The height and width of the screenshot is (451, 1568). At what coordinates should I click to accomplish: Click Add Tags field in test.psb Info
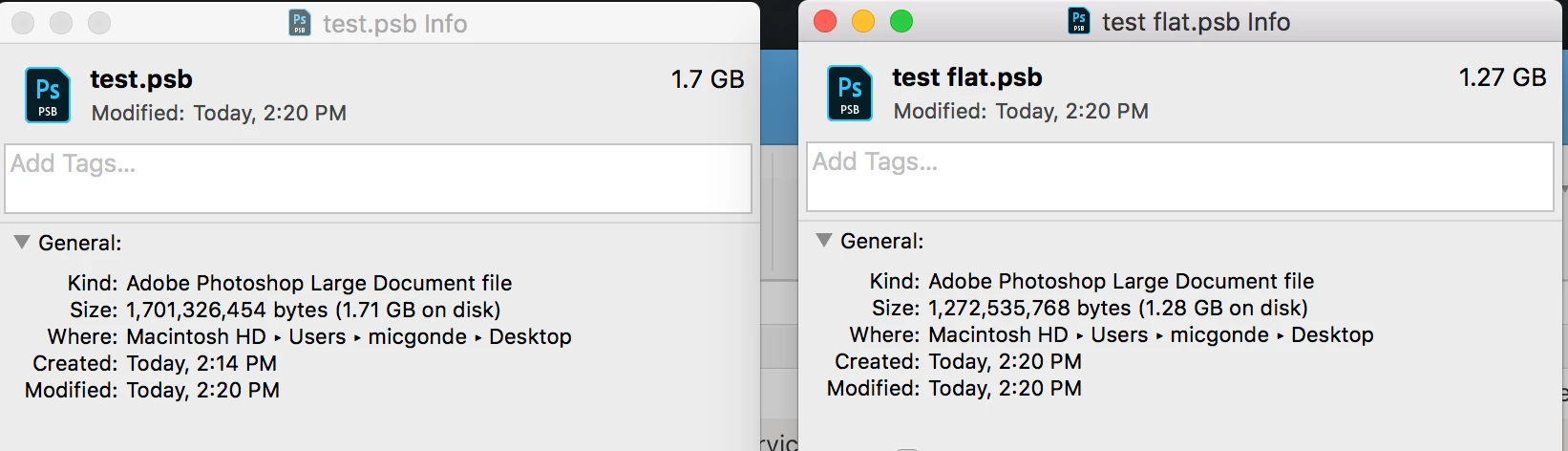378,179
